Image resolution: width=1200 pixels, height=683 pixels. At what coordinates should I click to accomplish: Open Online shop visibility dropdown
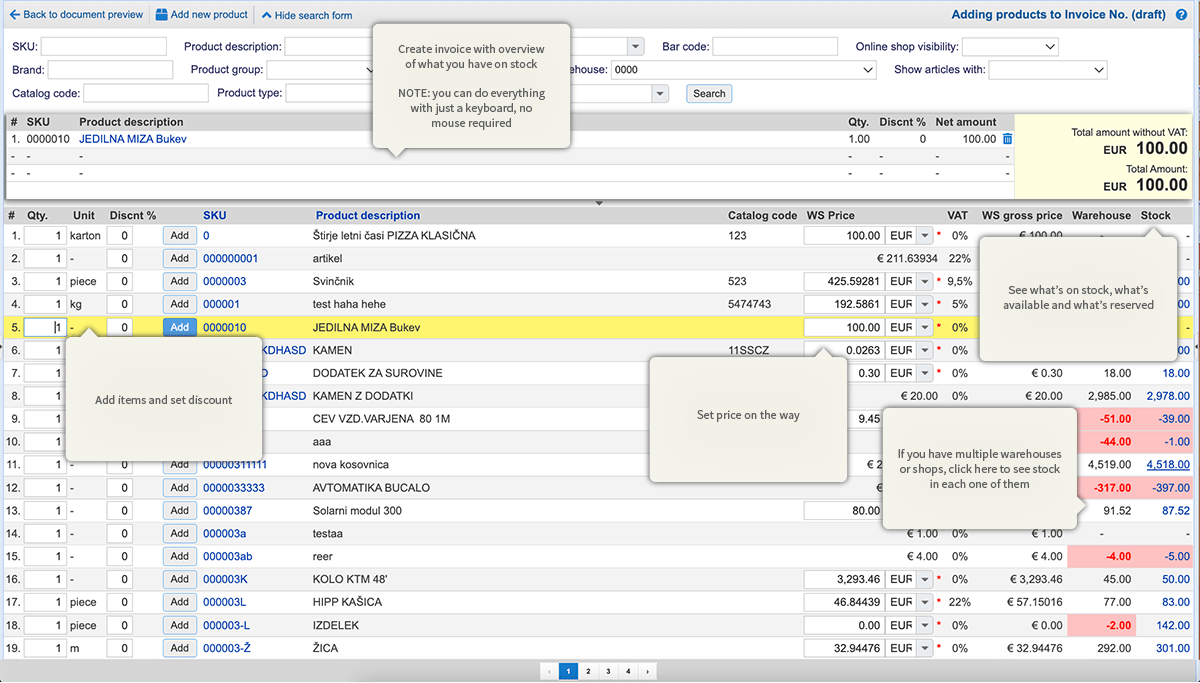1010,46
